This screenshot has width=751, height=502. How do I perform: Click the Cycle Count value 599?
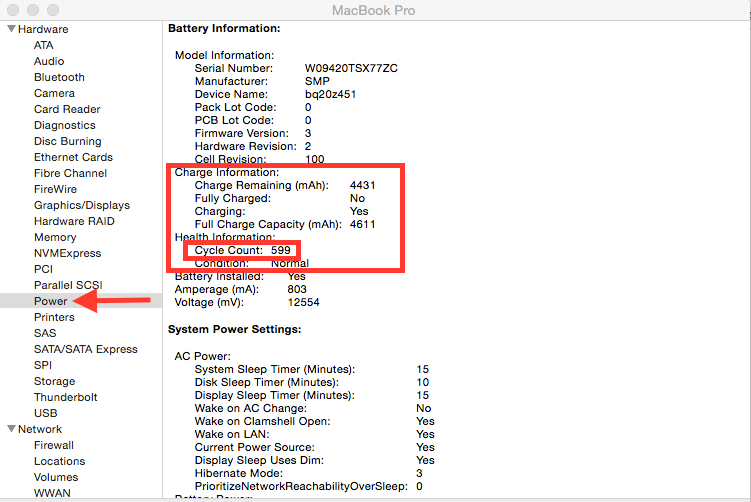[x=281, y=250]
